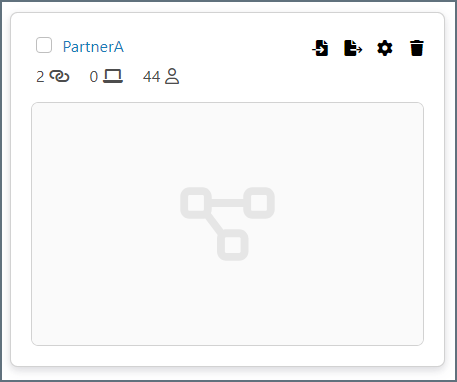The image size is (457, 382).
Task: Click the horizontal connector in topology graphic
Action: 227,203
